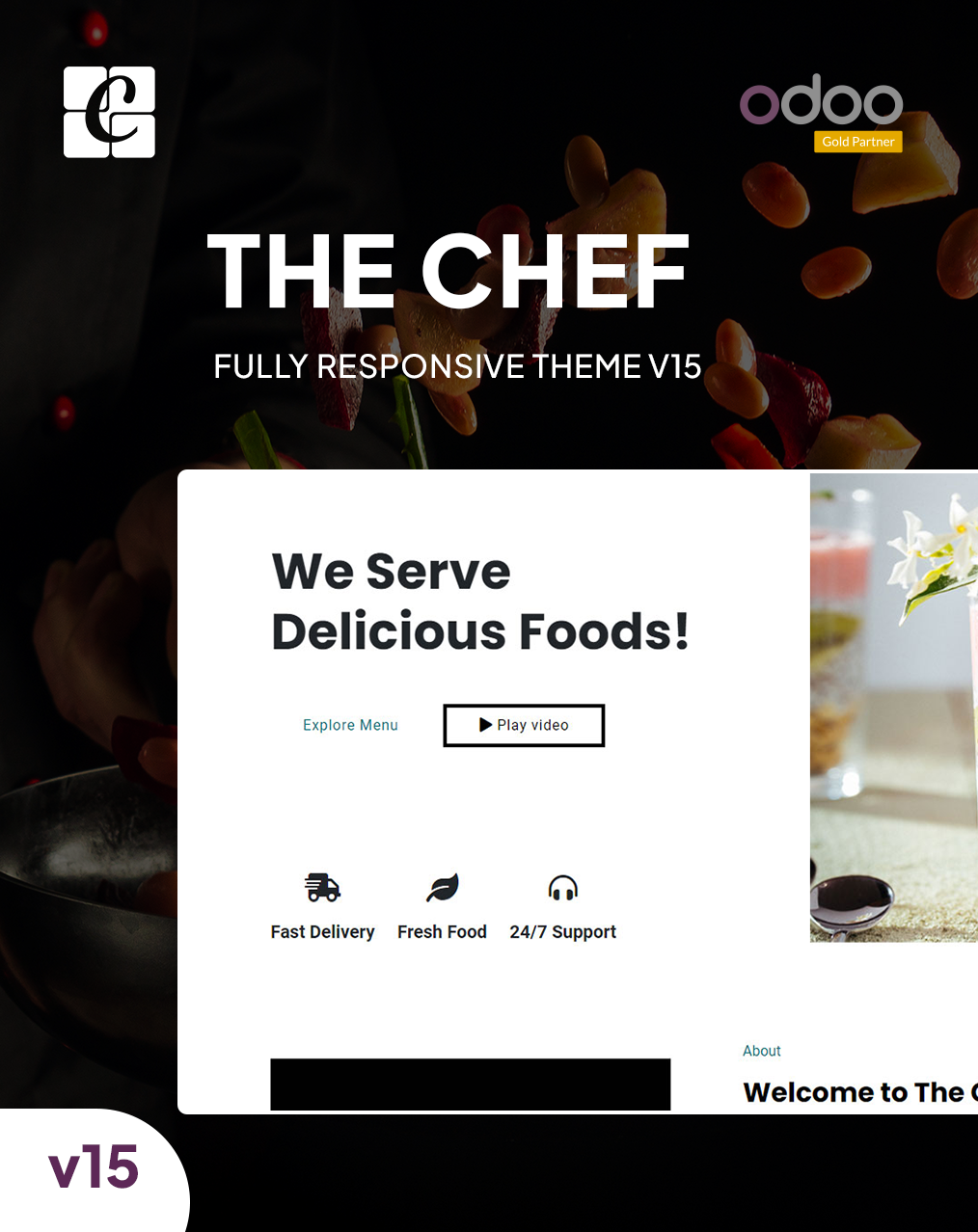Click the Fast Delivery truck icon

[323, 888]
